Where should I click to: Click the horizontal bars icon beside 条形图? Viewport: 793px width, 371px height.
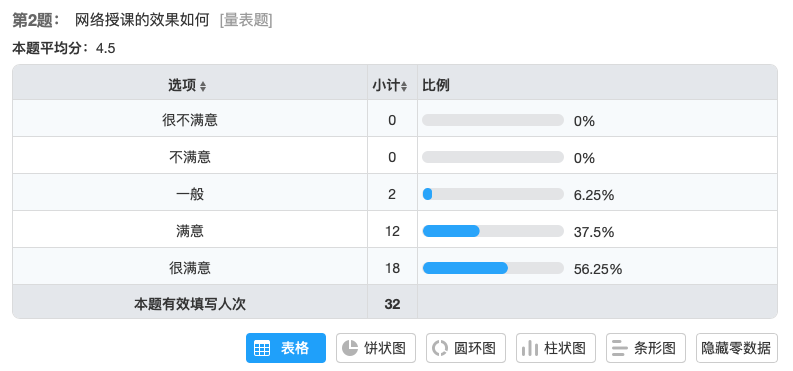(620, 348)
